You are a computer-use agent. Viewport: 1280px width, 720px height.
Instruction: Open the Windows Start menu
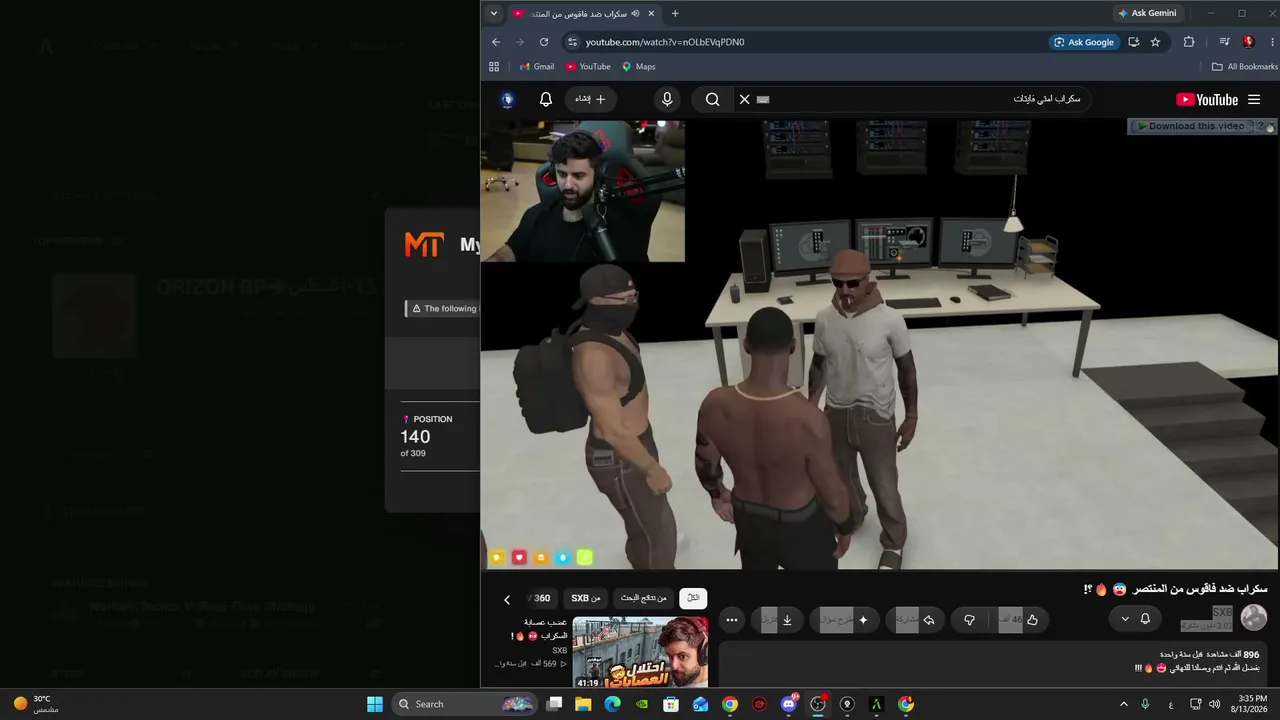[375, 704]
